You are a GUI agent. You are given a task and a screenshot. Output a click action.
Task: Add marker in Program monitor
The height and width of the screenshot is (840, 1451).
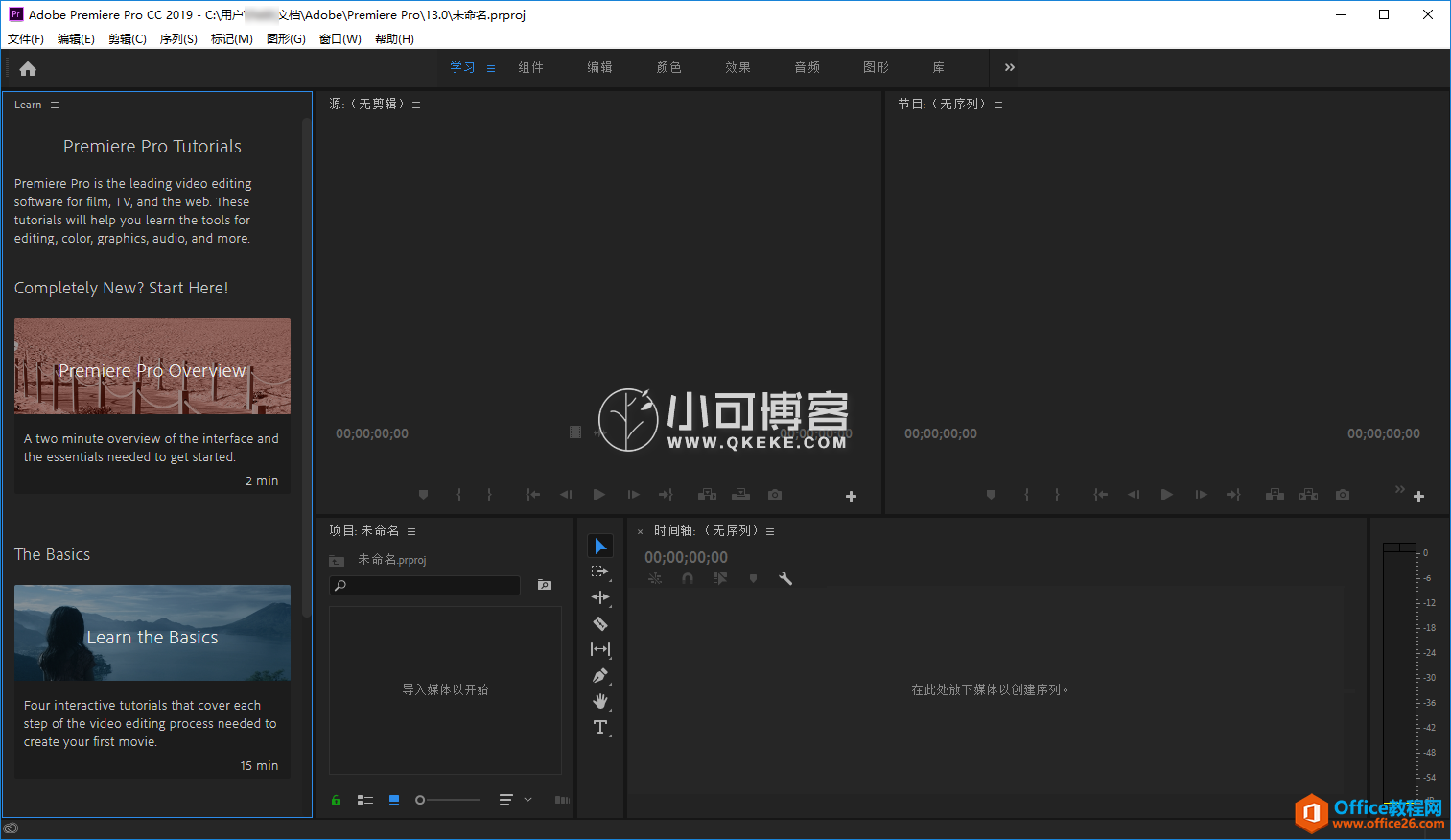coord(991,495)
